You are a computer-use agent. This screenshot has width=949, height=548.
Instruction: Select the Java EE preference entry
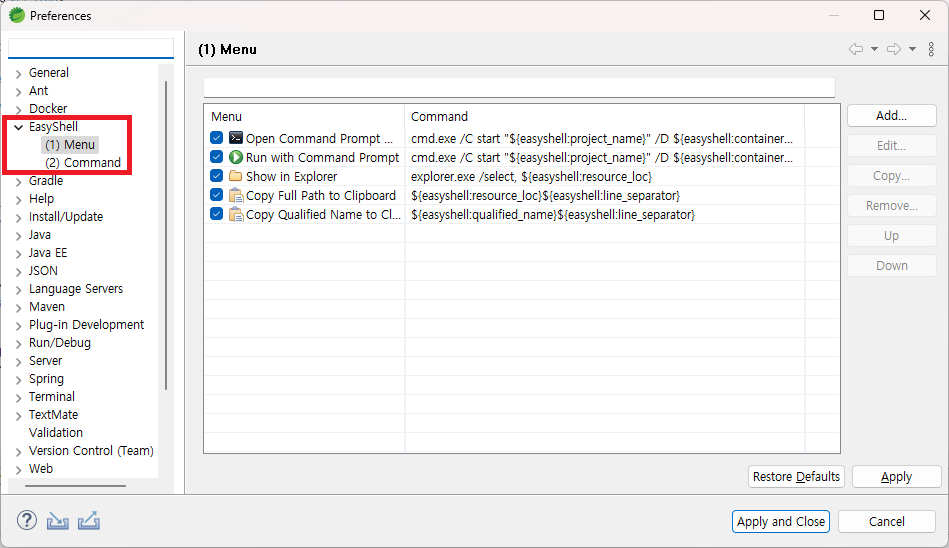point(48,253)
